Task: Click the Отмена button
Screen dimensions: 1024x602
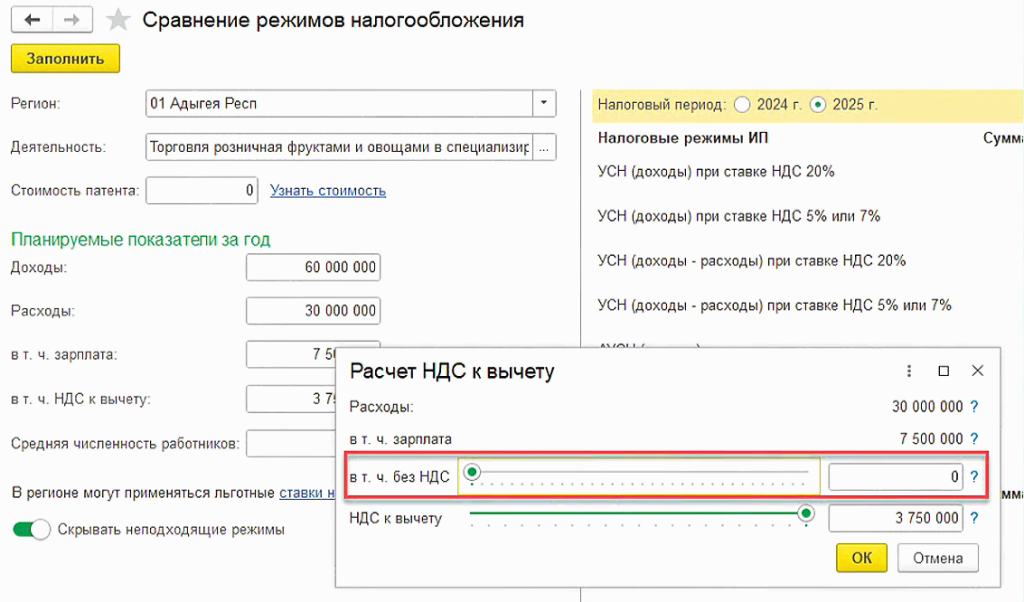Action: [x=937, y=557]
